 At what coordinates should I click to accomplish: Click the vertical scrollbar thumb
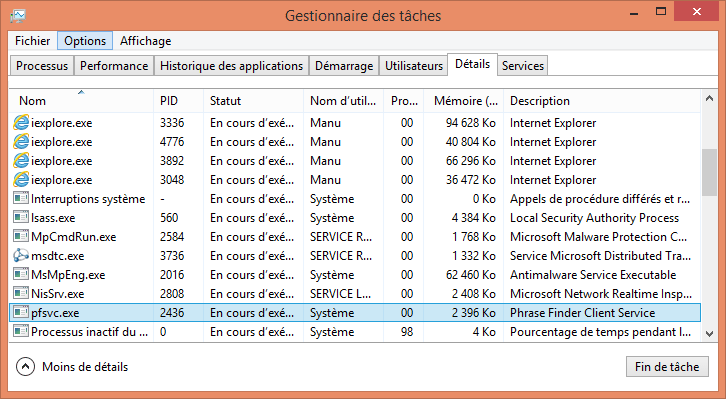pyautogui.click(x=709, y=172)
